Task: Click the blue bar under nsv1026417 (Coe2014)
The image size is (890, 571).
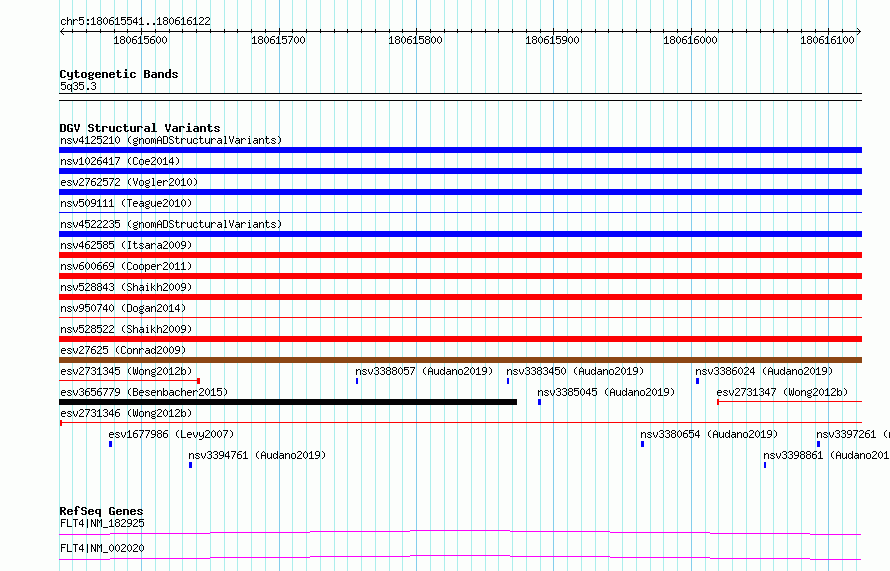Action: pyautogui.click(x=460, y=171)
